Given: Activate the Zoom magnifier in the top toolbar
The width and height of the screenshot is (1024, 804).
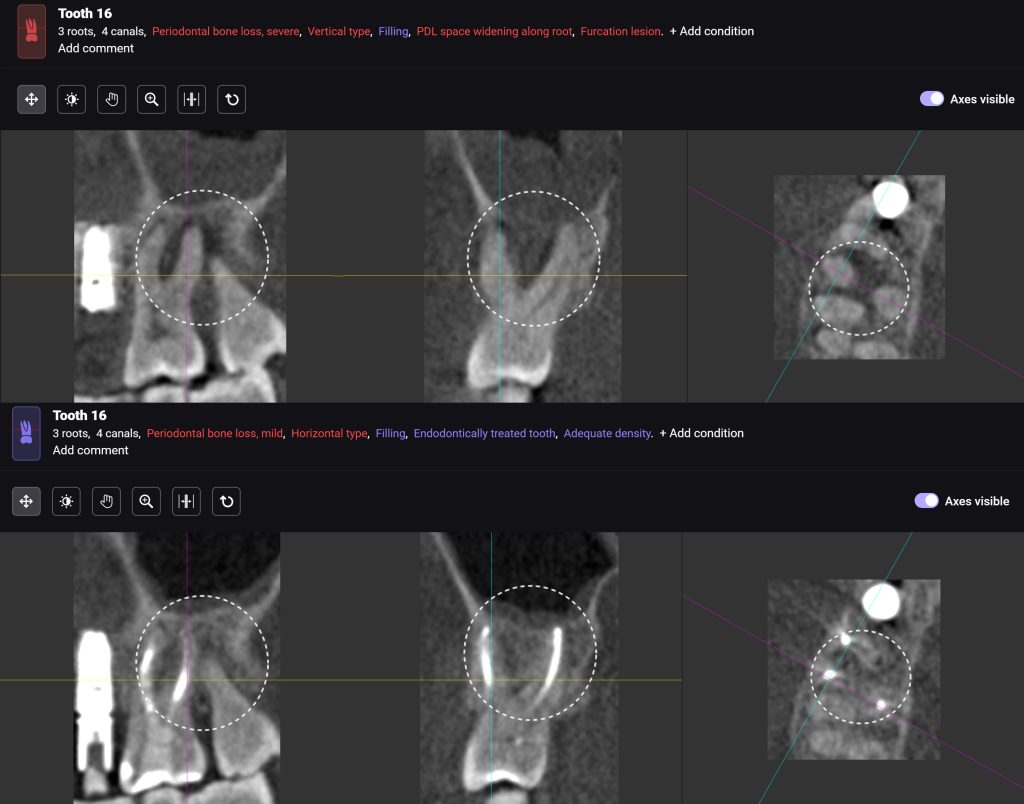Looking at the screenshot, I should click(x=151, y=99).
